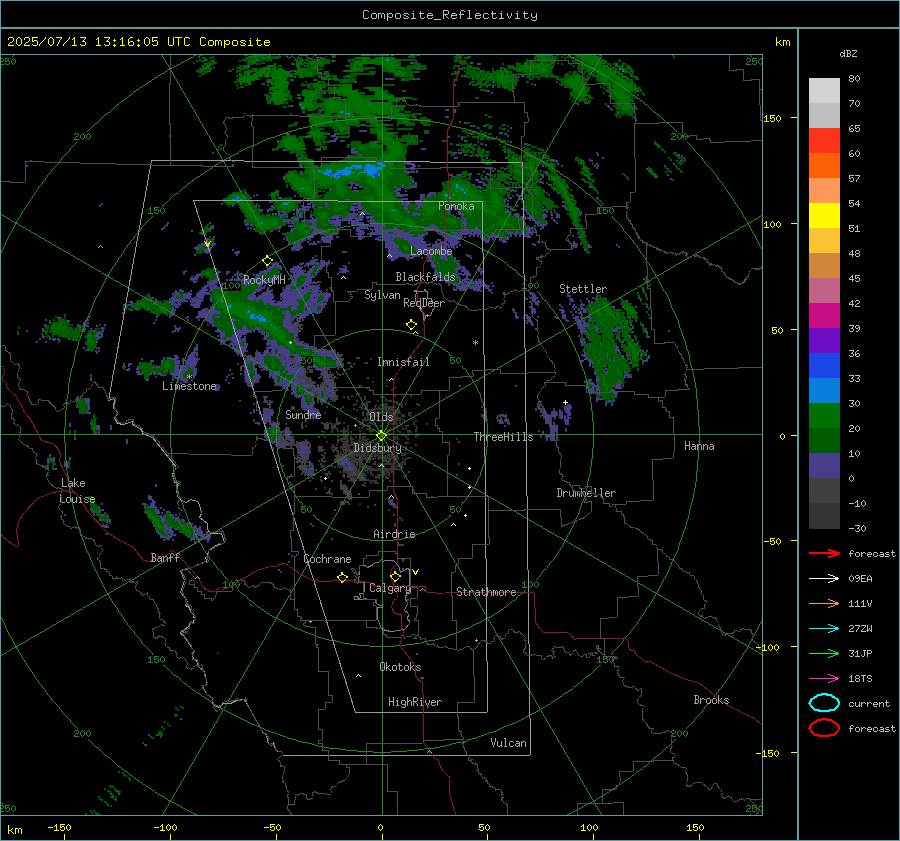Click the magenta 18TS arrow legend icon
The image size is (900, 841).
[x=824, y=679]
